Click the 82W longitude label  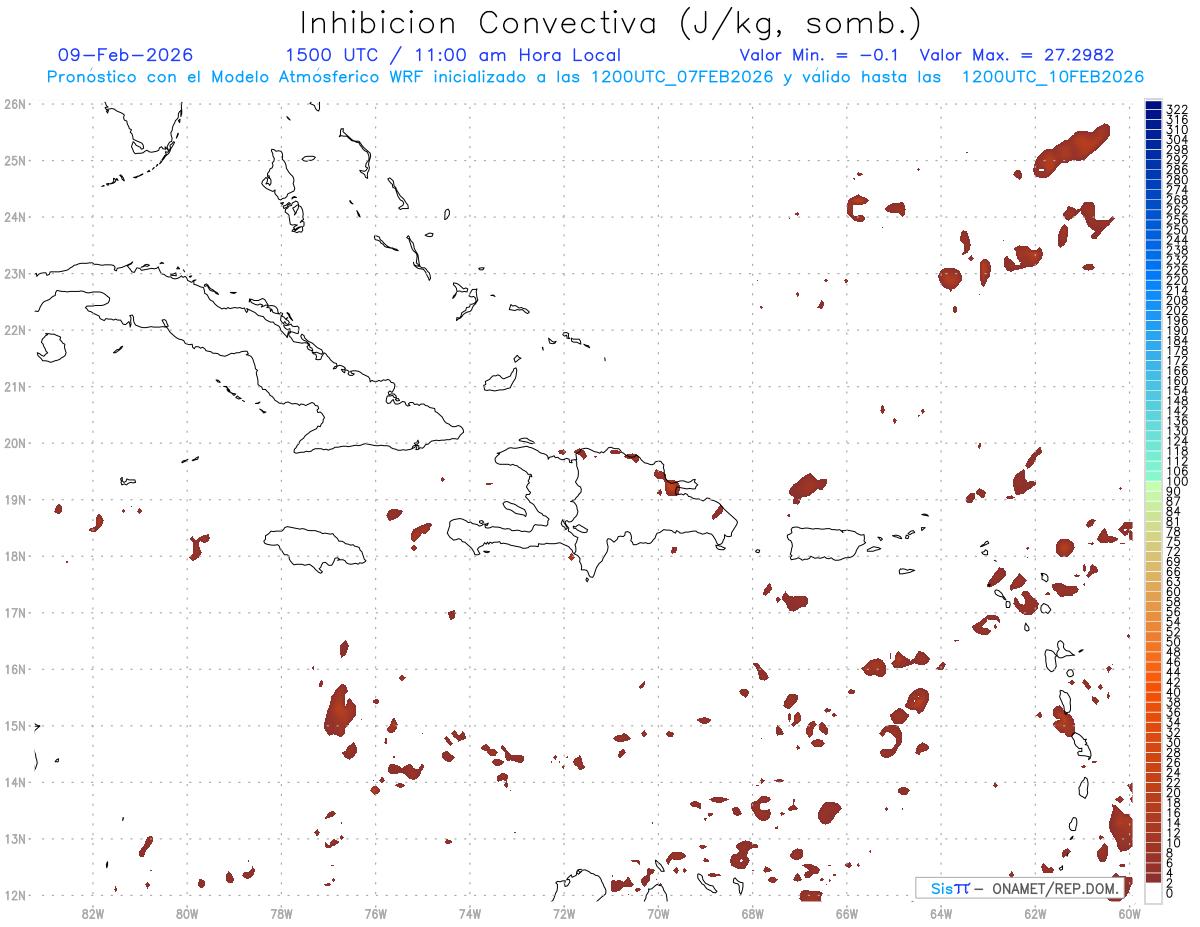93,912
